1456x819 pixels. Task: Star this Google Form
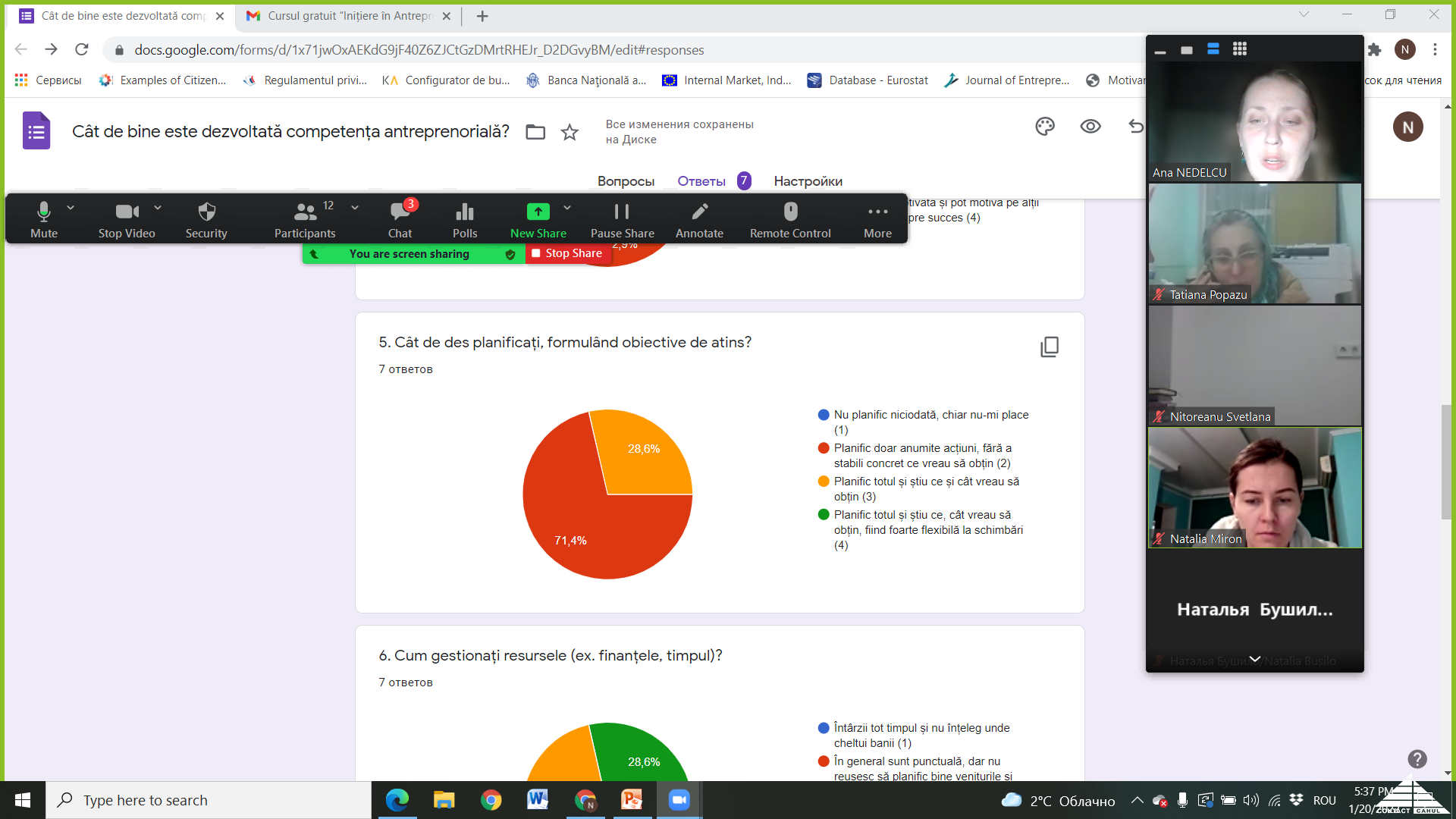[x=570, y=133]
